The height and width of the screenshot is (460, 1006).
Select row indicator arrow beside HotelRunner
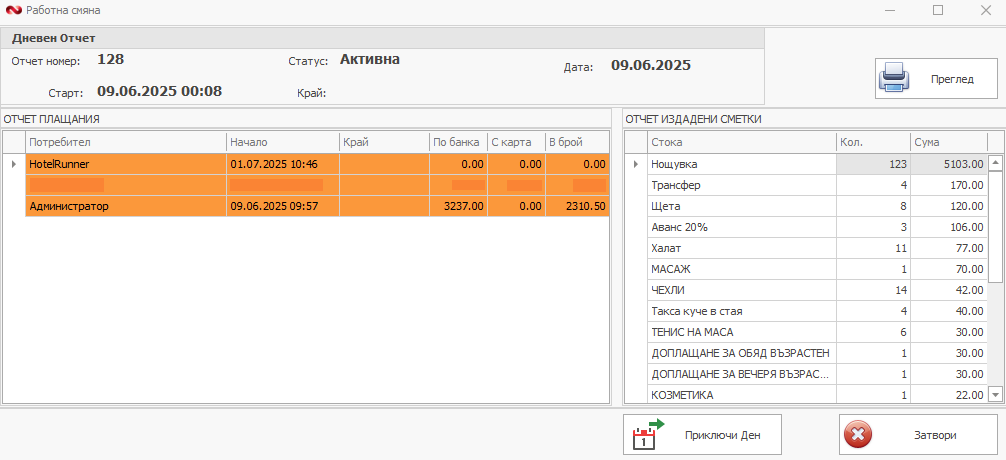pyautogui.click(x=13, y=164)
